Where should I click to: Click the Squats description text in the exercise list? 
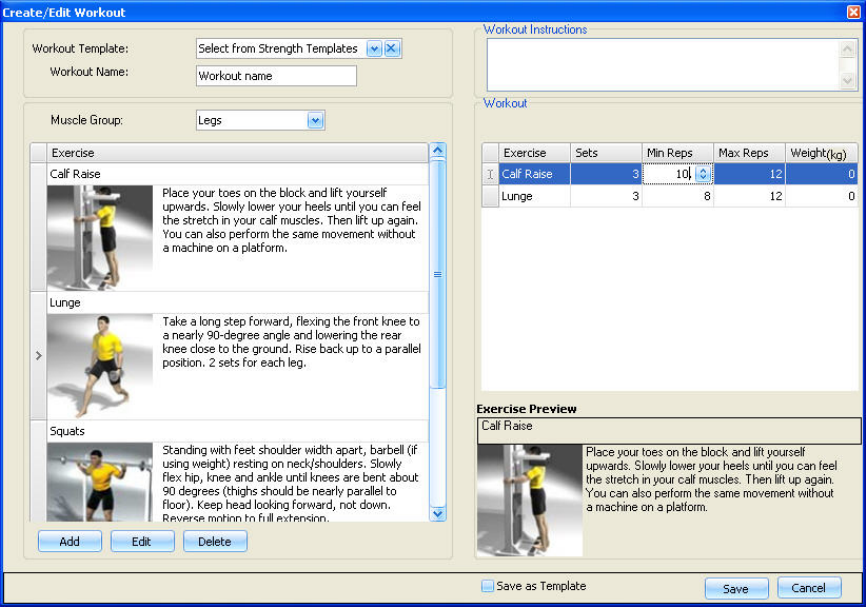(290, 483)
